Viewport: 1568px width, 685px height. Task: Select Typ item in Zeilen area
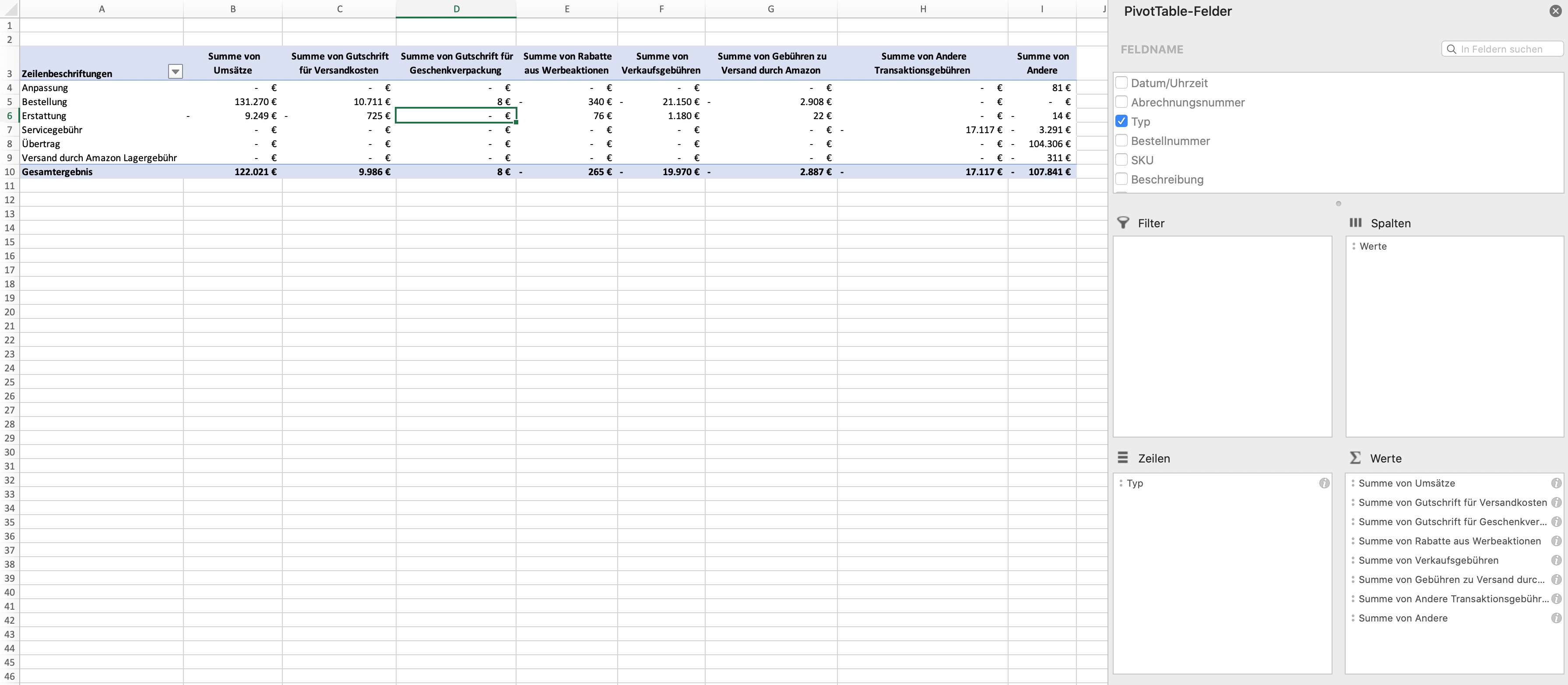point(1135,483)
